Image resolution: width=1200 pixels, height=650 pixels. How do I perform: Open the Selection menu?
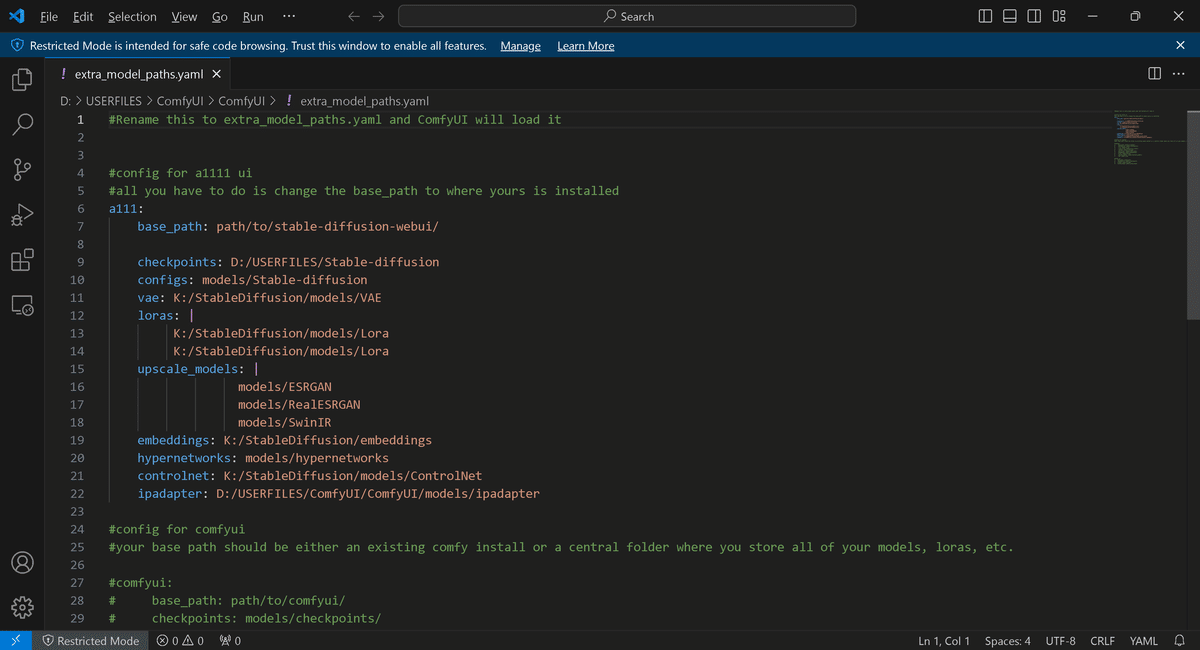click(x=131, y=16)
